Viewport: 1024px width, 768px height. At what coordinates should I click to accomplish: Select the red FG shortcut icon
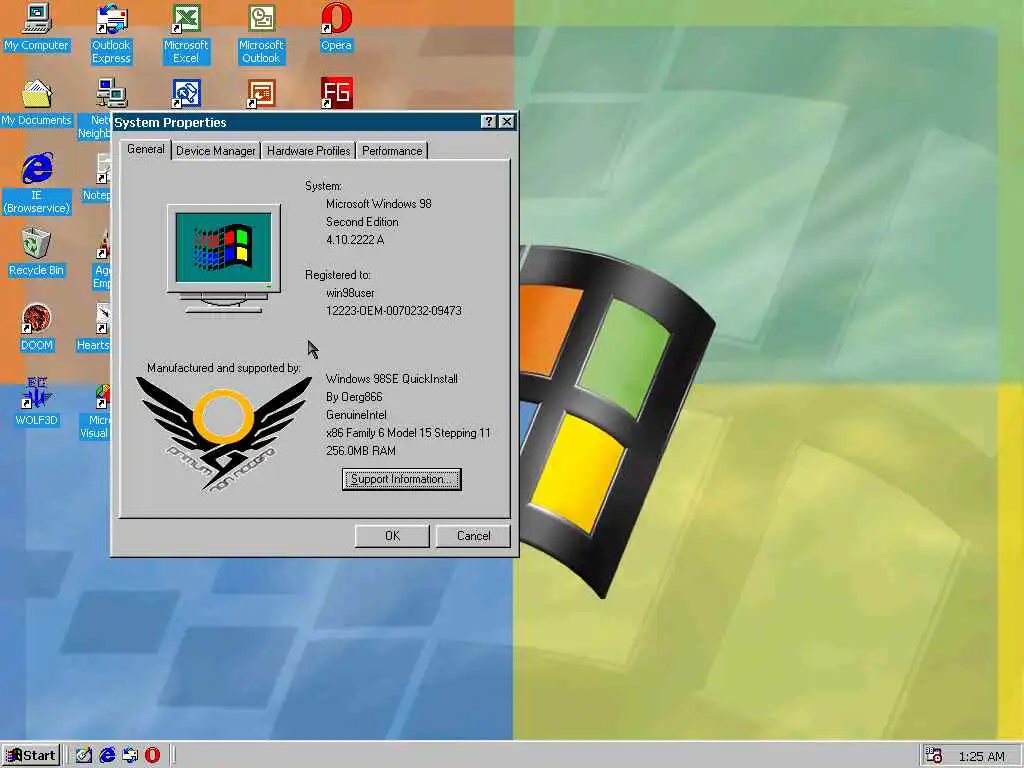[x=336, y=93]
